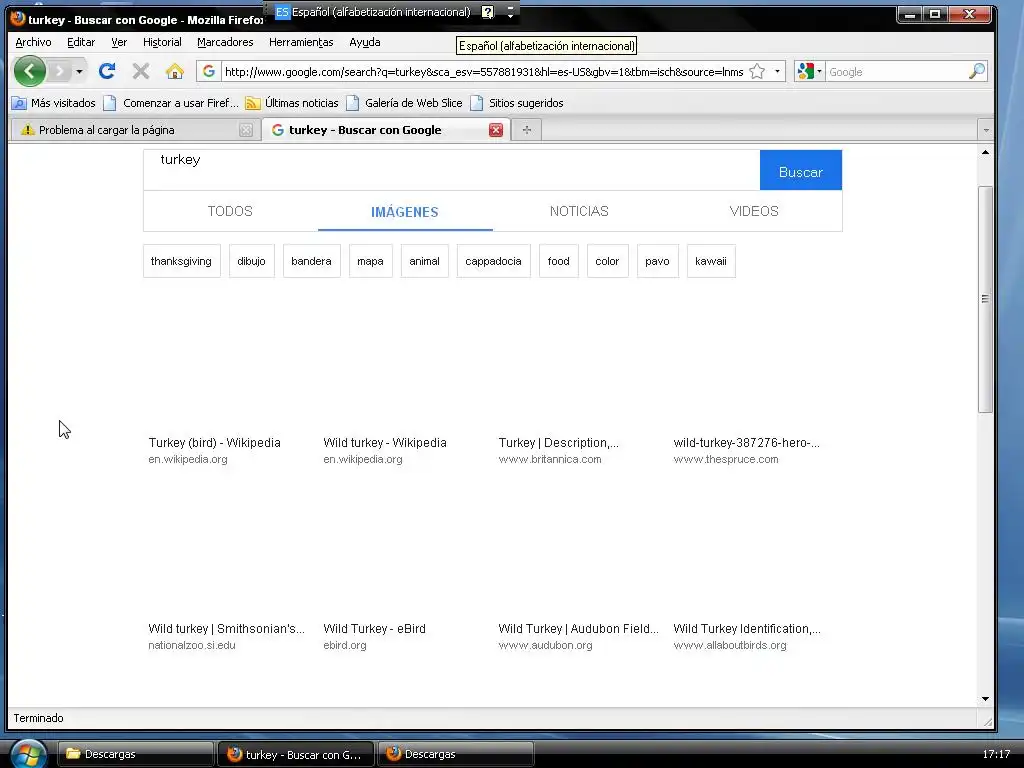Screen dimensions: 1024x768
Task: Open the search engine selector dropdown
Action: click(809, 71)
